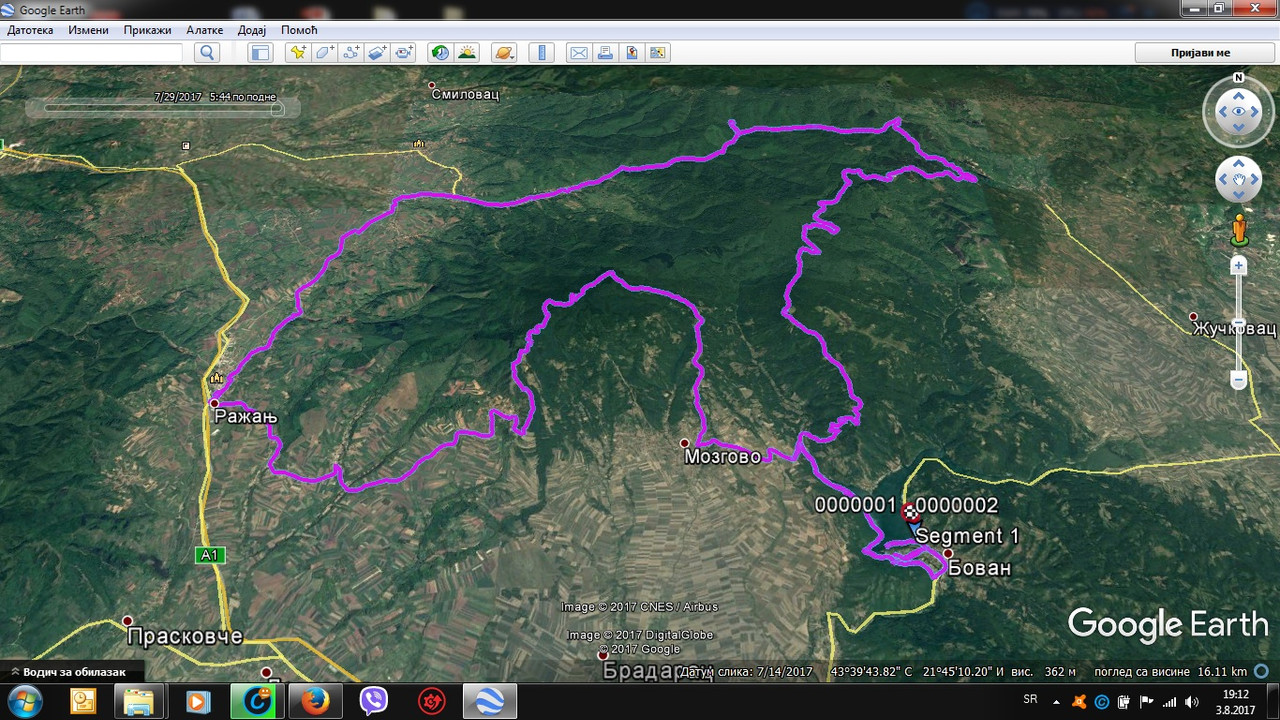View in Google Maps icon
The image size is (1280, 720).
(x=658, y=53)
